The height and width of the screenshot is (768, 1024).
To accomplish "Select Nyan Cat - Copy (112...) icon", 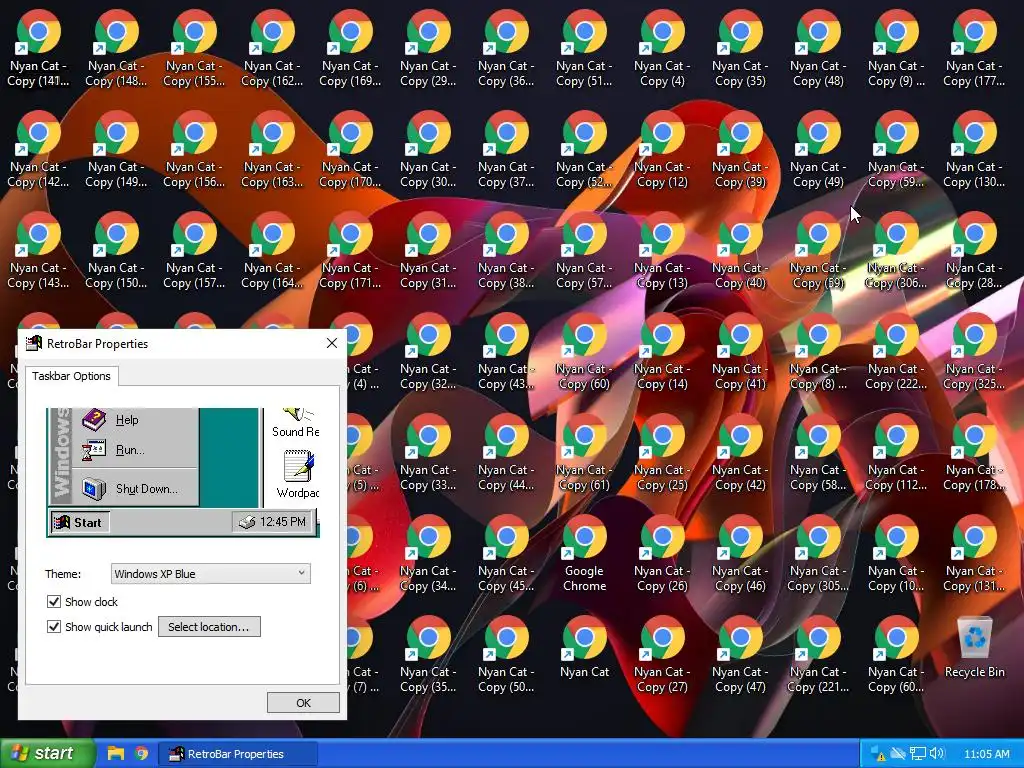I will (x=896, y=453).
